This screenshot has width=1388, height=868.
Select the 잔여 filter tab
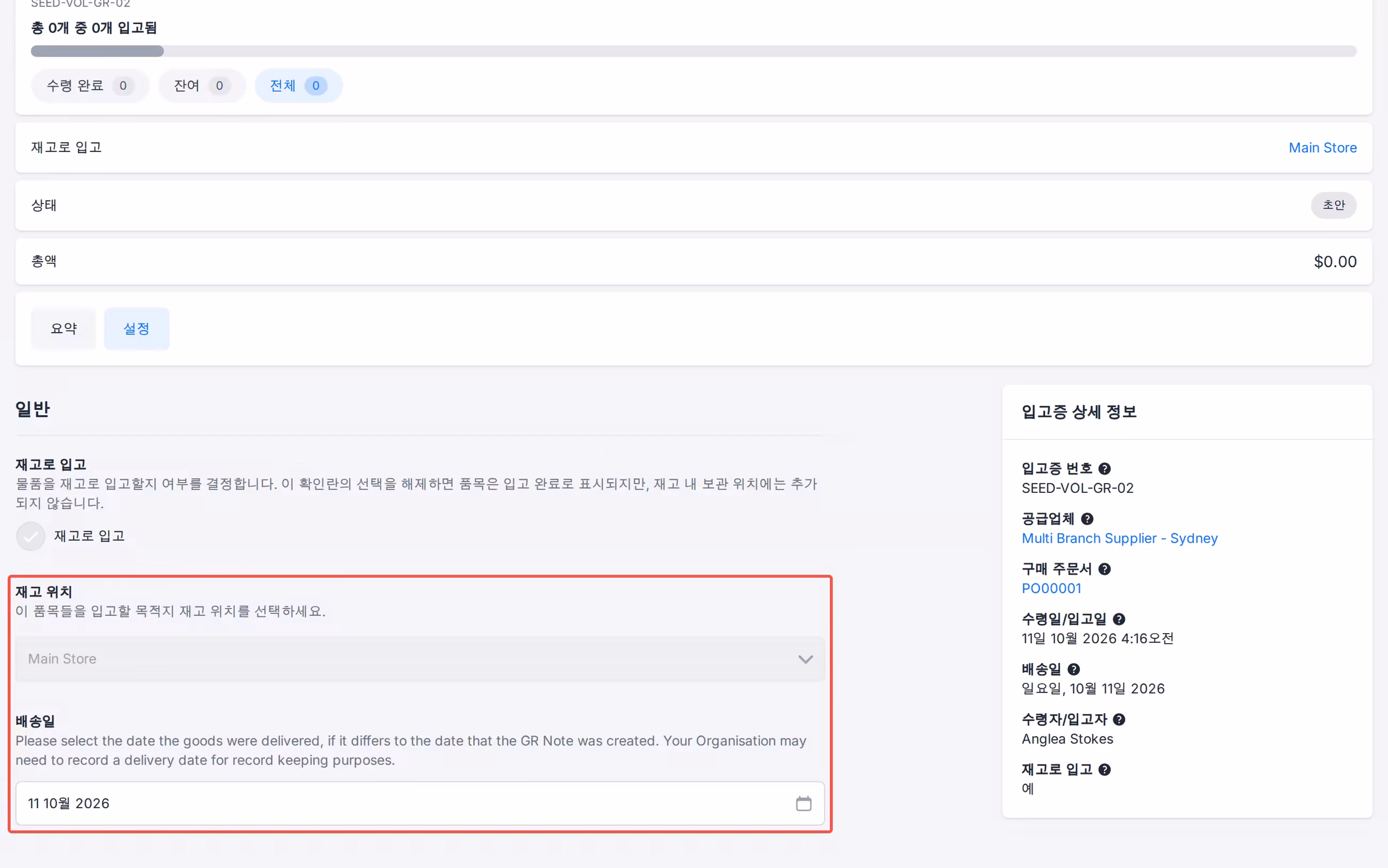(202, 85)
